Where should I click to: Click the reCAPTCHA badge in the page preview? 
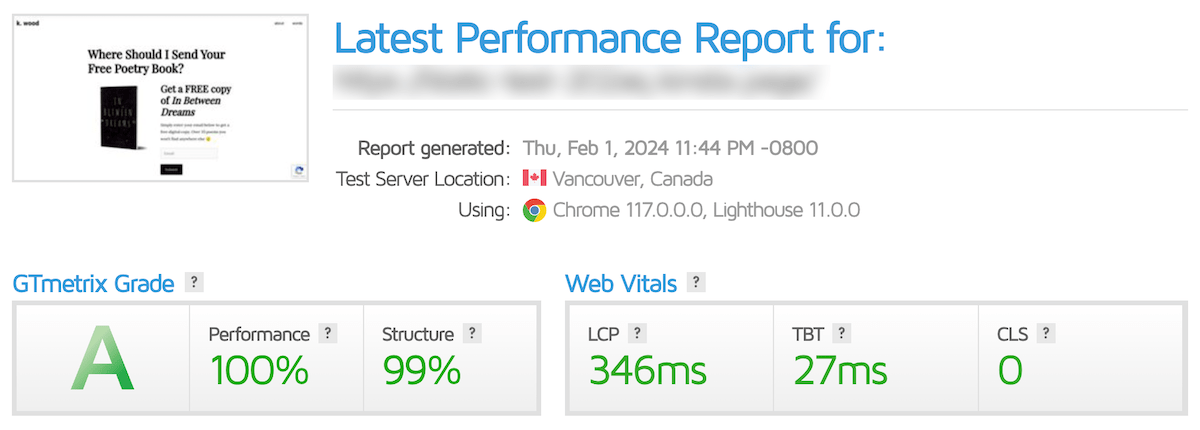298,170
